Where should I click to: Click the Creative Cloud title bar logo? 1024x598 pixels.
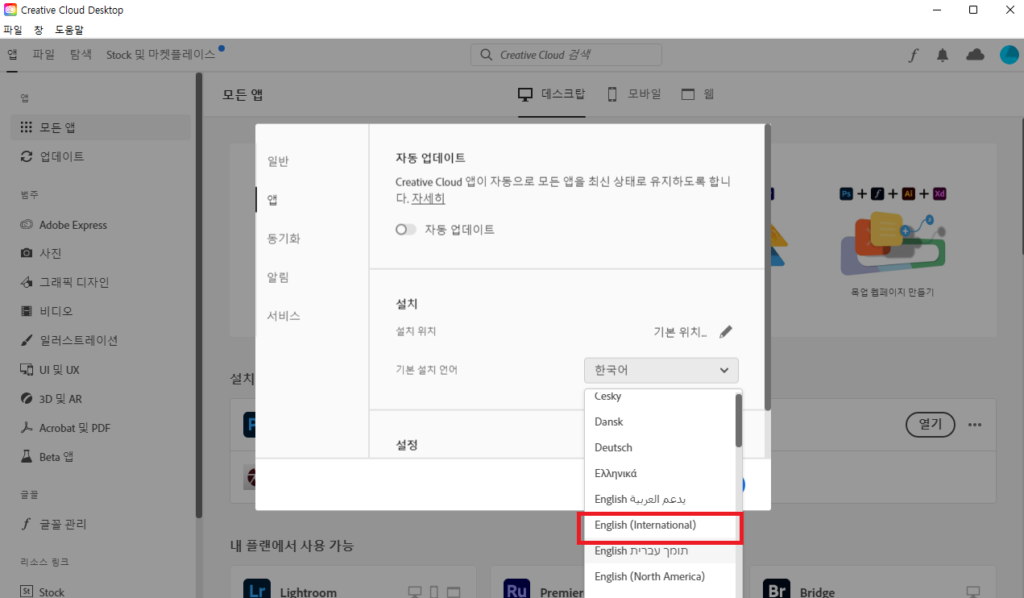pos(10,10)
